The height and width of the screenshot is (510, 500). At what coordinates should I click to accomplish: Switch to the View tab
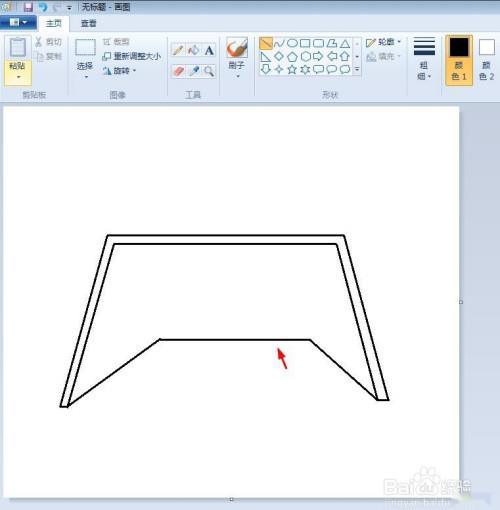pos(88,23)
